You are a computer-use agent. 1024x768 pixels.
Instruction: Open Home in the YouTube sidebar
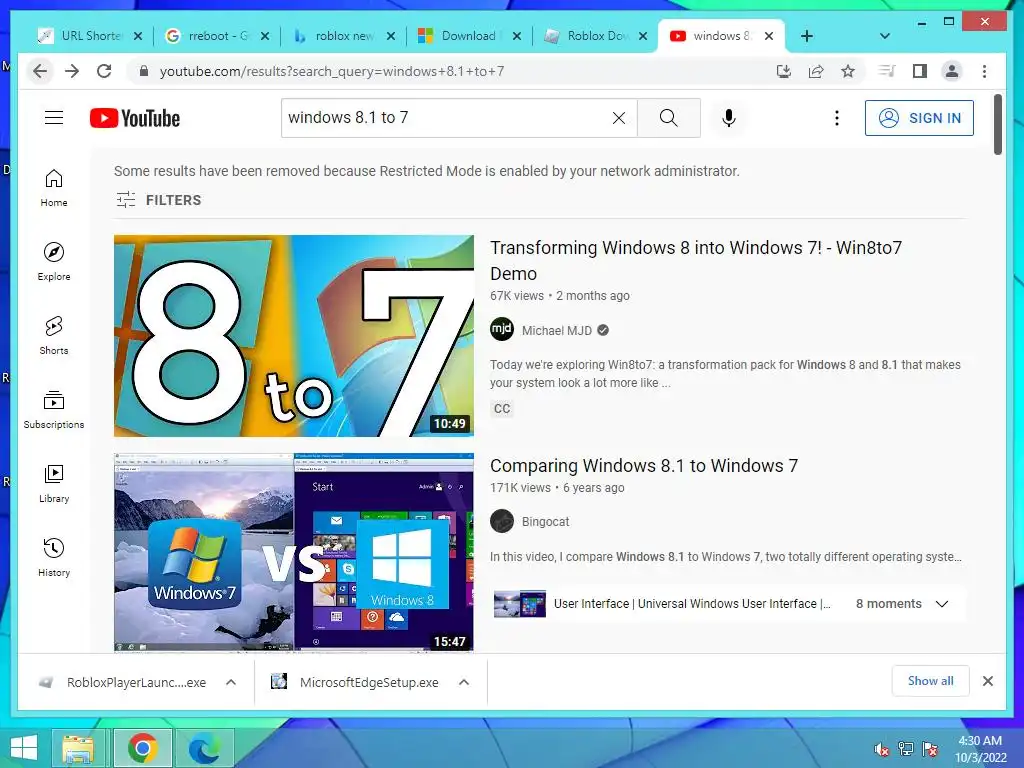coord(54,187)
